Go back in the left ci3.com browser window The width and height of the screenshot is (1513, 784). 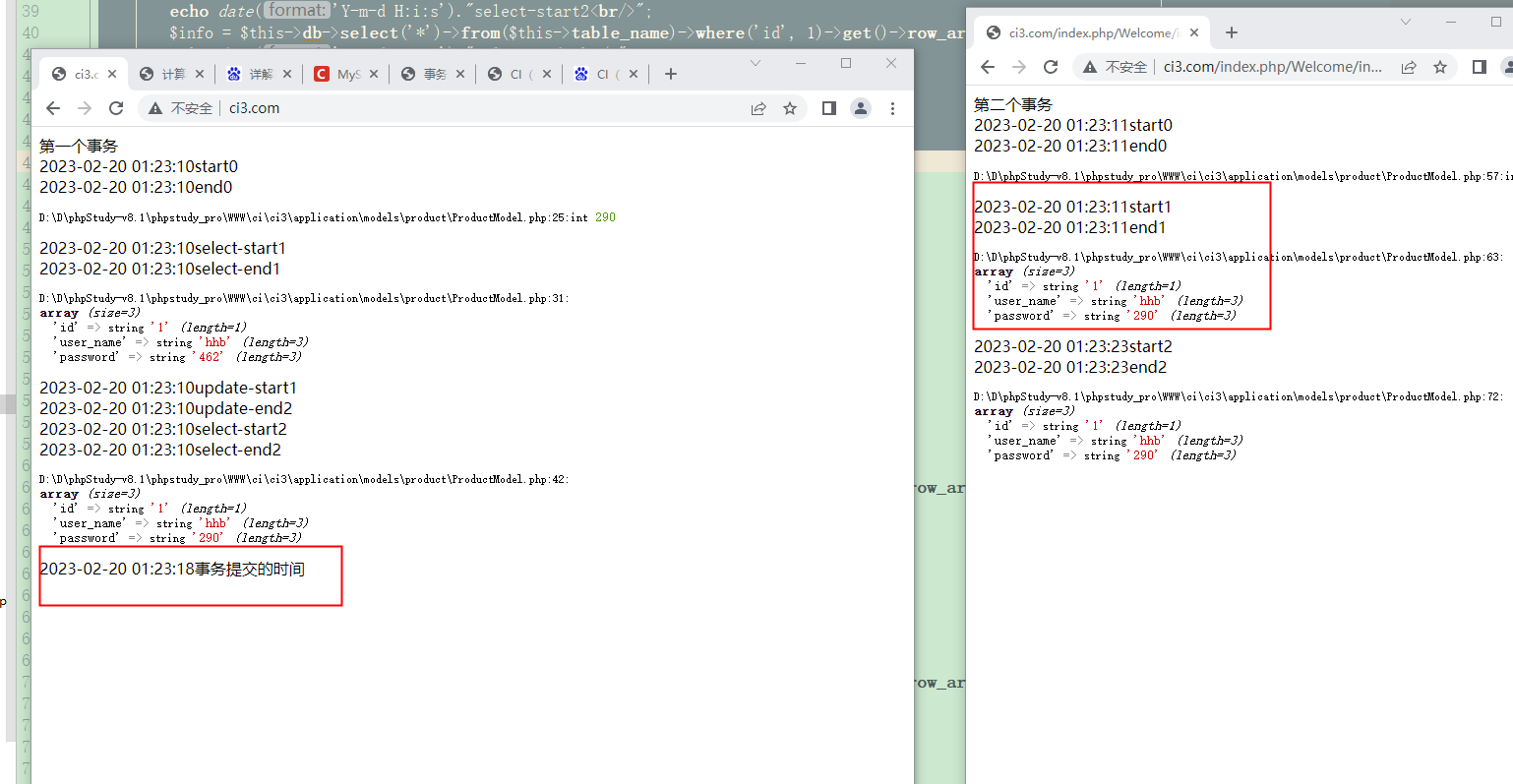pyautogui.click(x=53, y=108)
